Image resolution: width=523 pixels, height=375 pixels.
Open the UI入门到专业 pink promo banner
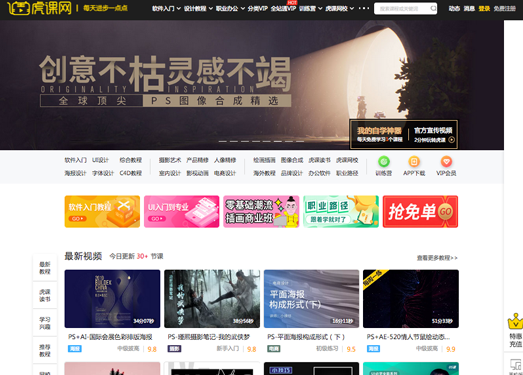181,212
